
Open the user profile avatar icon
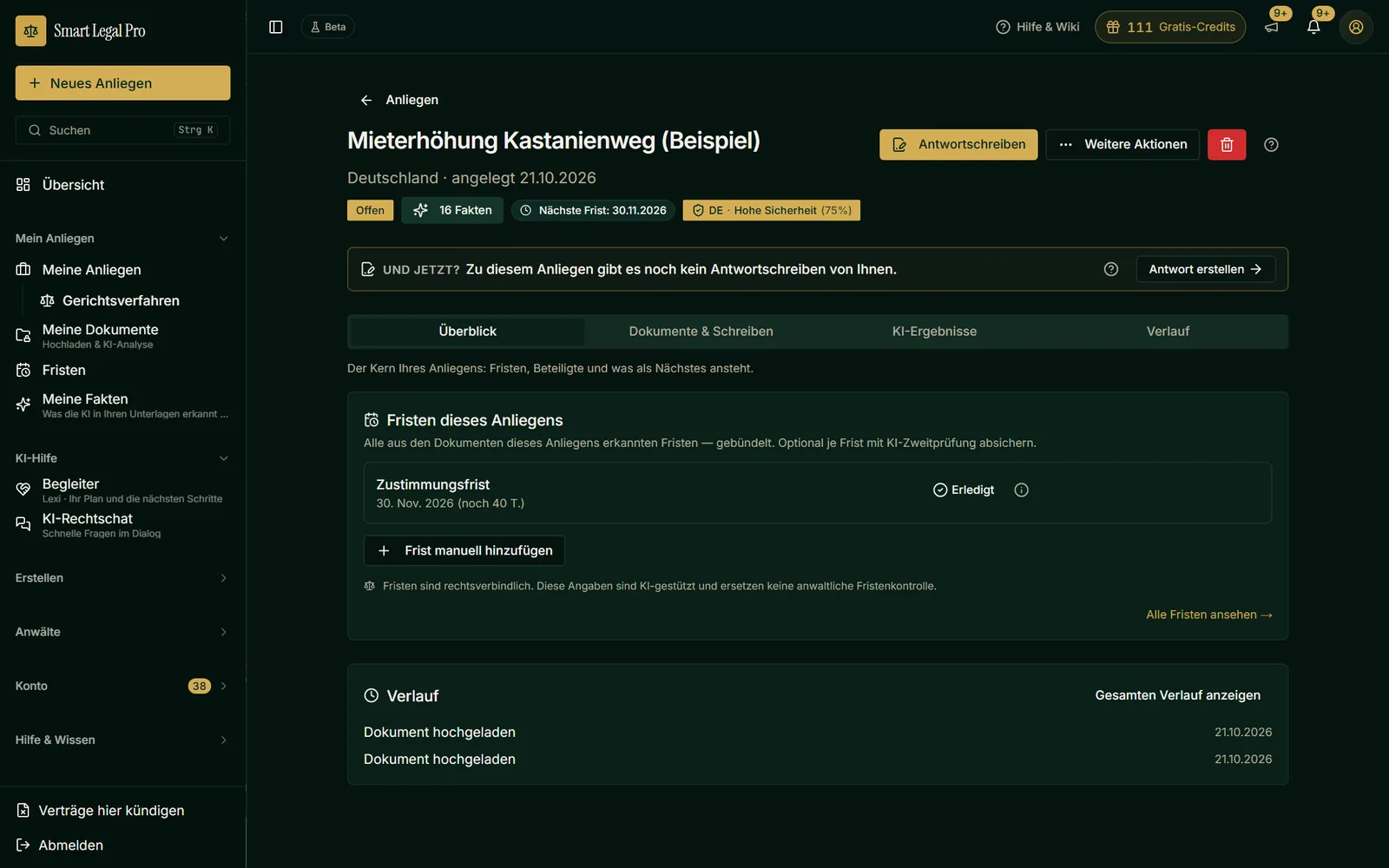tap(1356, 27)
